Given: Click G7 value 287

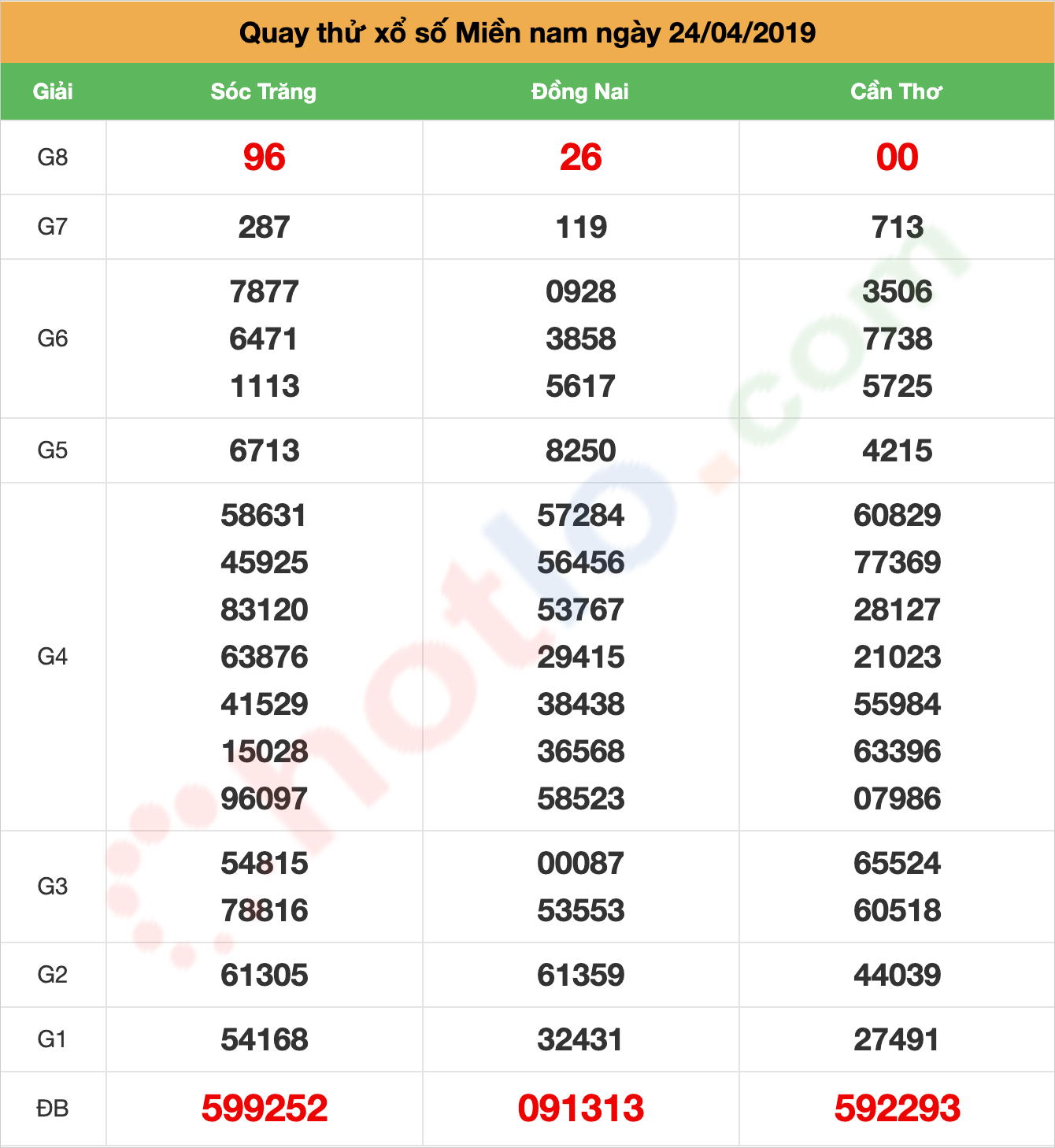Looking at the screenshot, I should (264, 228).
